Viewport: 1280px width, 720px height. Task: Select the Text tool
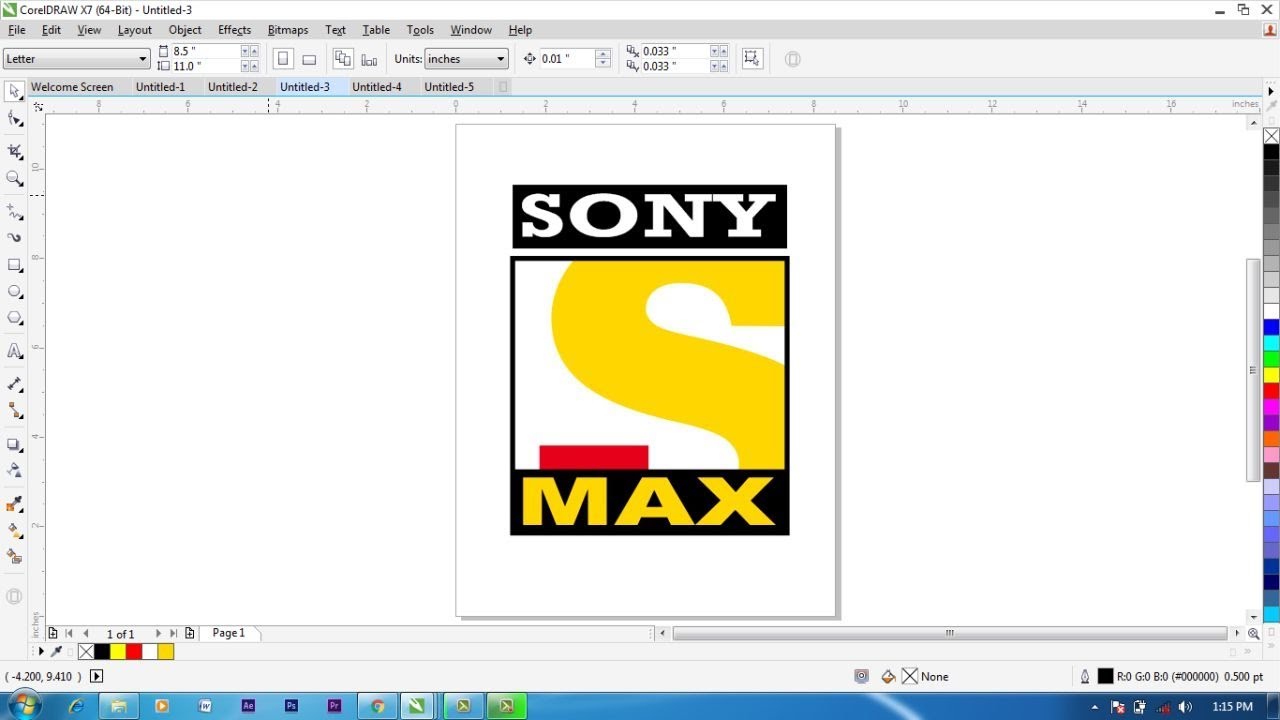(x=15, y=351)
